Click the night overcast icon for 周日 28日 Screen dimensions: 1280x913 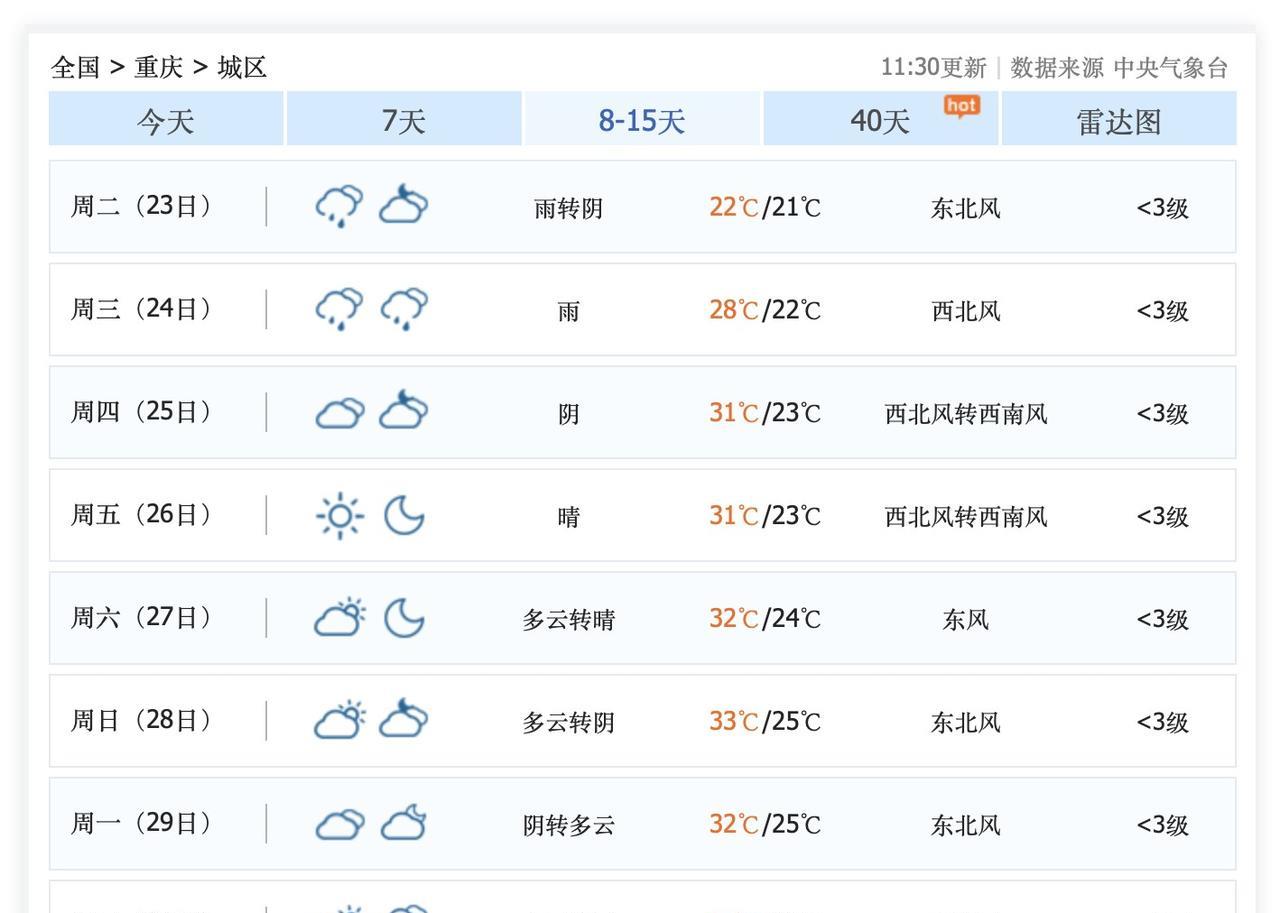(403, 720)
